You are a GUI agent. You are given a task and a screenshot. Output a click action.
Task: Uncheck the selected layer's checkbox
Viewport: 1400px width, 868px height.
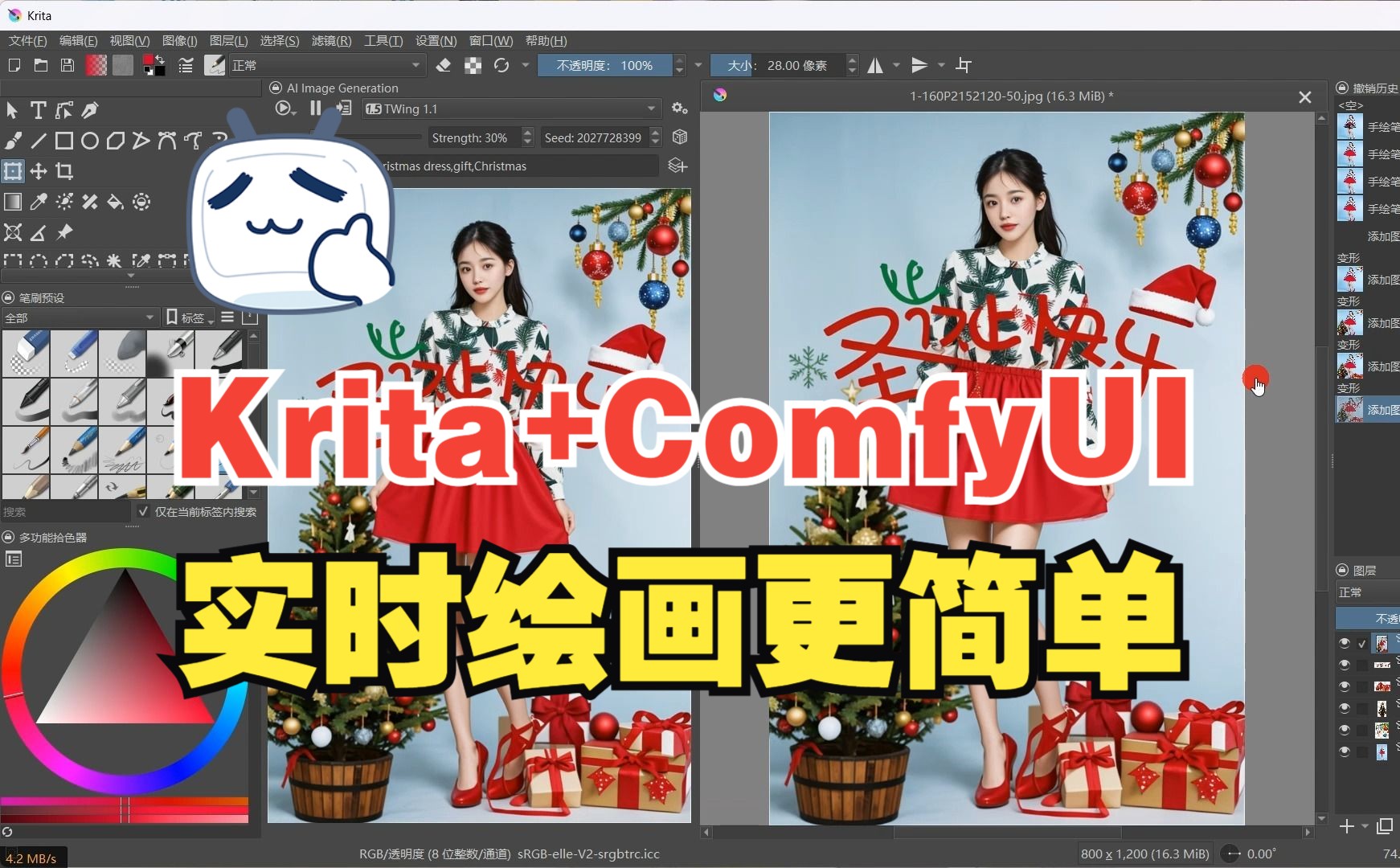[1362, 644]
